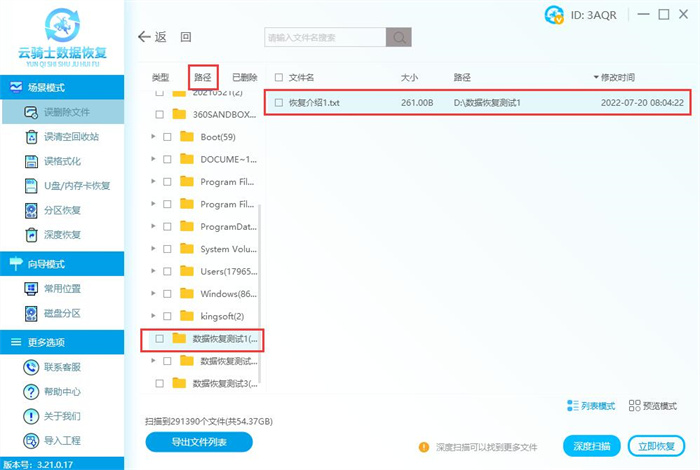Image resolution: width=700 pixels, height=470 pixels.
Task: Expand the Windows folder tree arrow
Action: tap(152, 294)
